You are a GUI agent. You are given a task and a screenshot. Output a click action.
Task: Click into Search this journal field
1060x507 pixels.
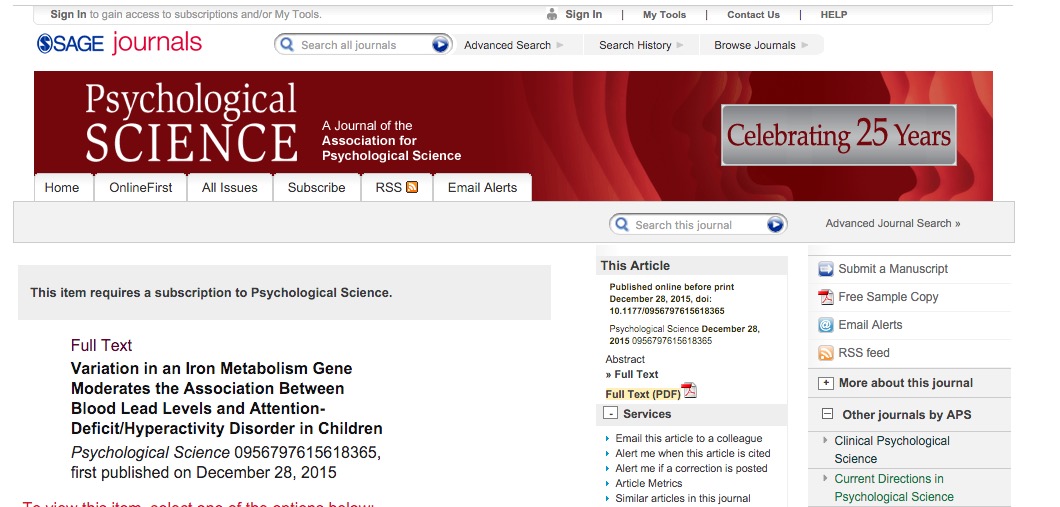point(699,225)
